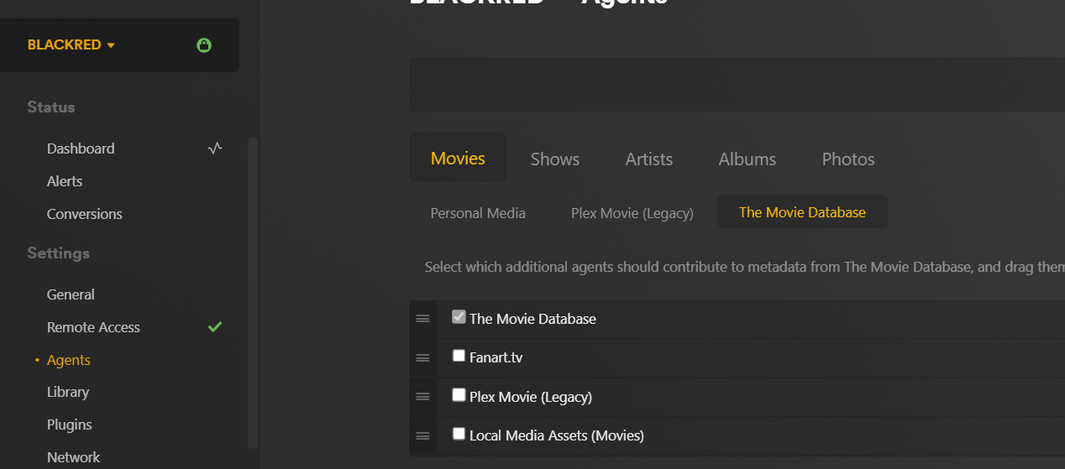This screenshot has height=469, width=1065.
Task: Open Dashboard in the sidebar
Action: pyautogui.click(x=81, y=149)
